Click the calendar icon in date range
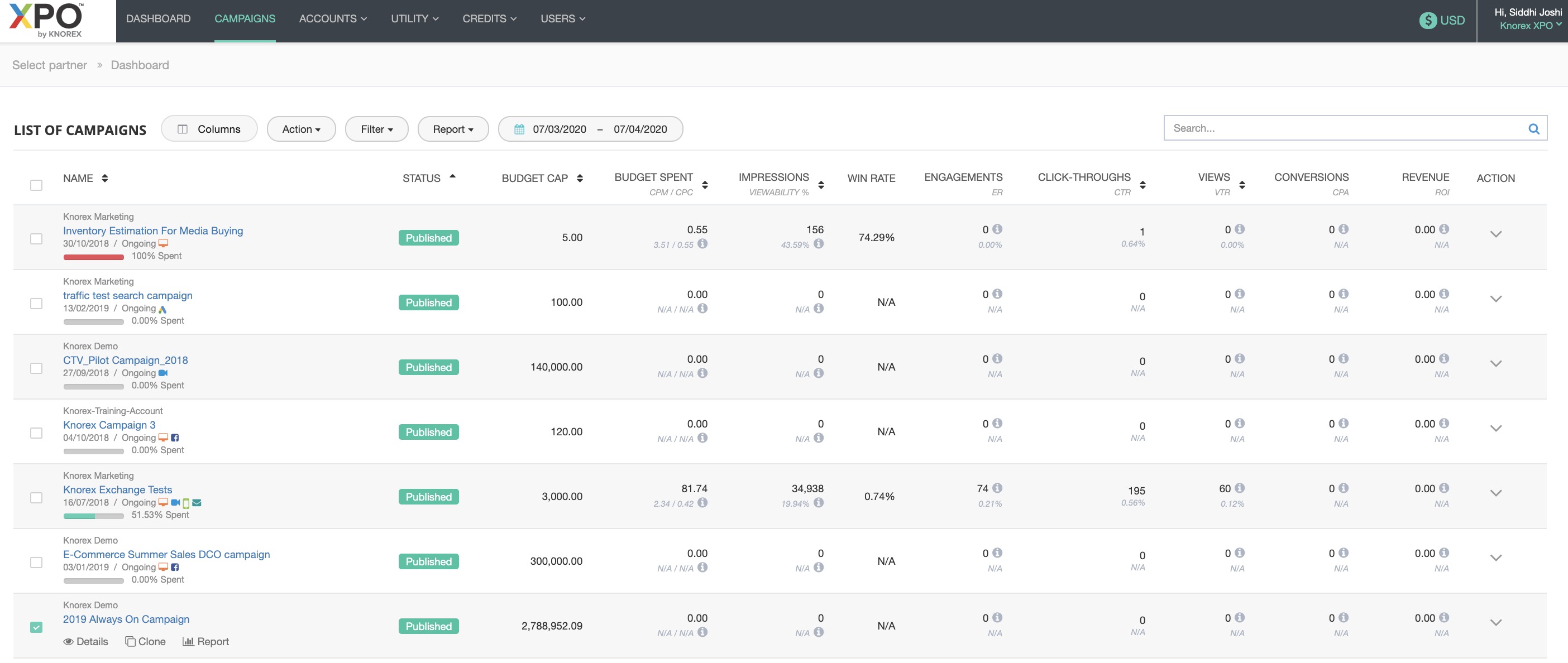Screen dimensions: 1568x663 coord(519,129)
